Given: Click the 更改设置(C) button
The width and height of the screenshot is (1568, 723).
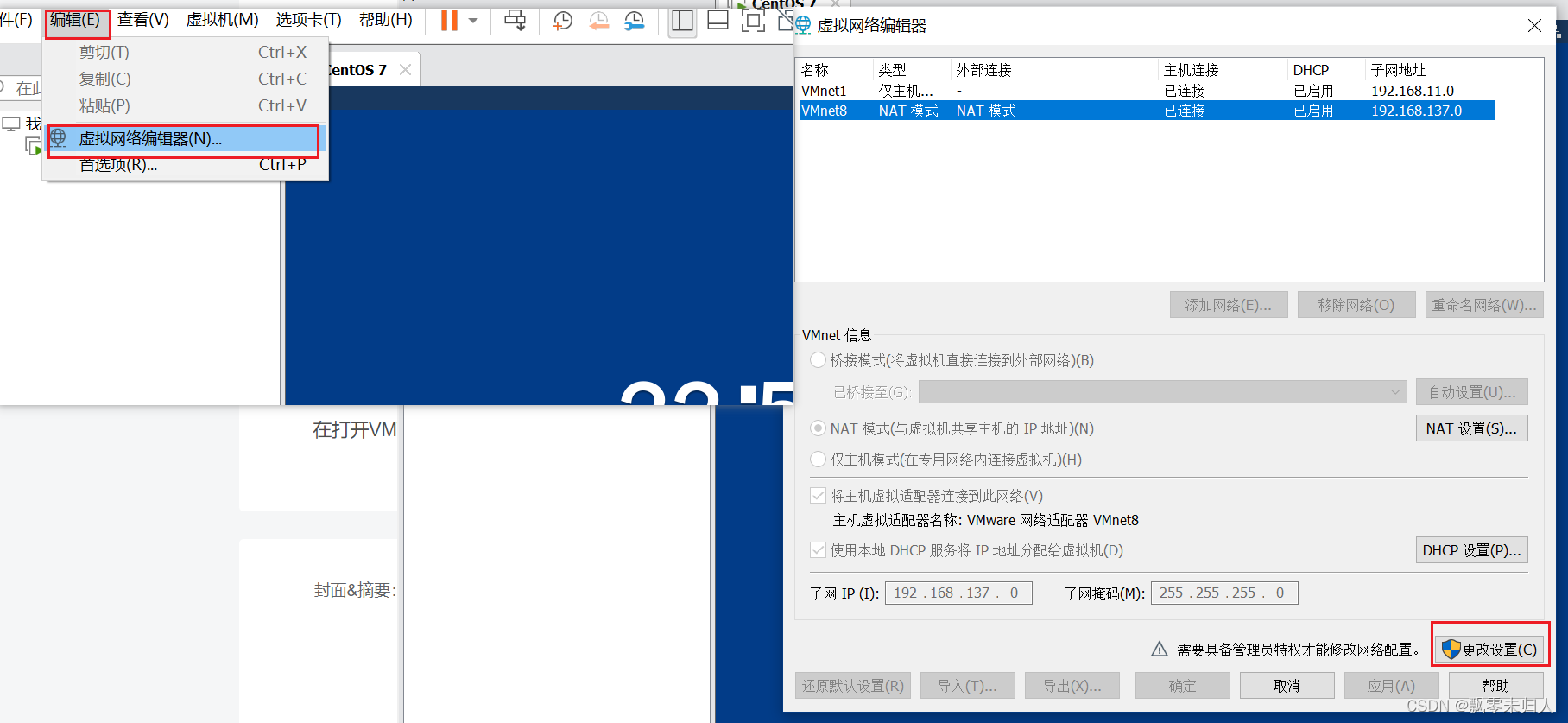Looking at the screenshot, I should [x=1490, y=650].
